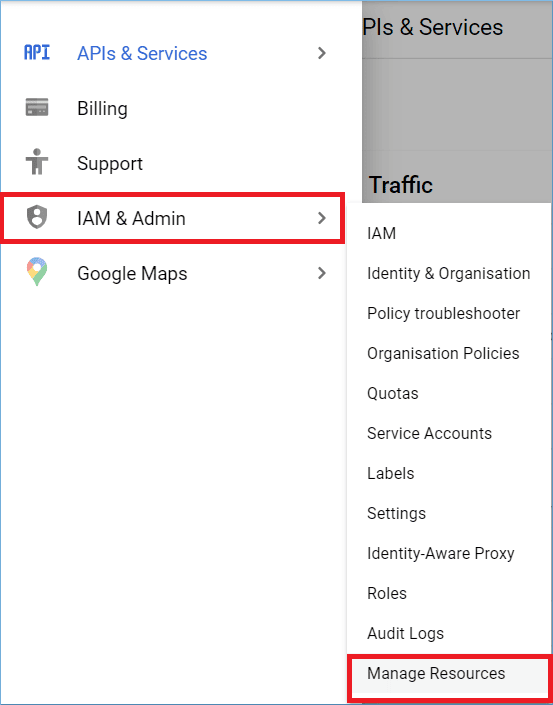Image resolution: width=553 pixels, height=705 pixels.
Task: Choose Labels from the submenu
Action: tap(390, 473)
